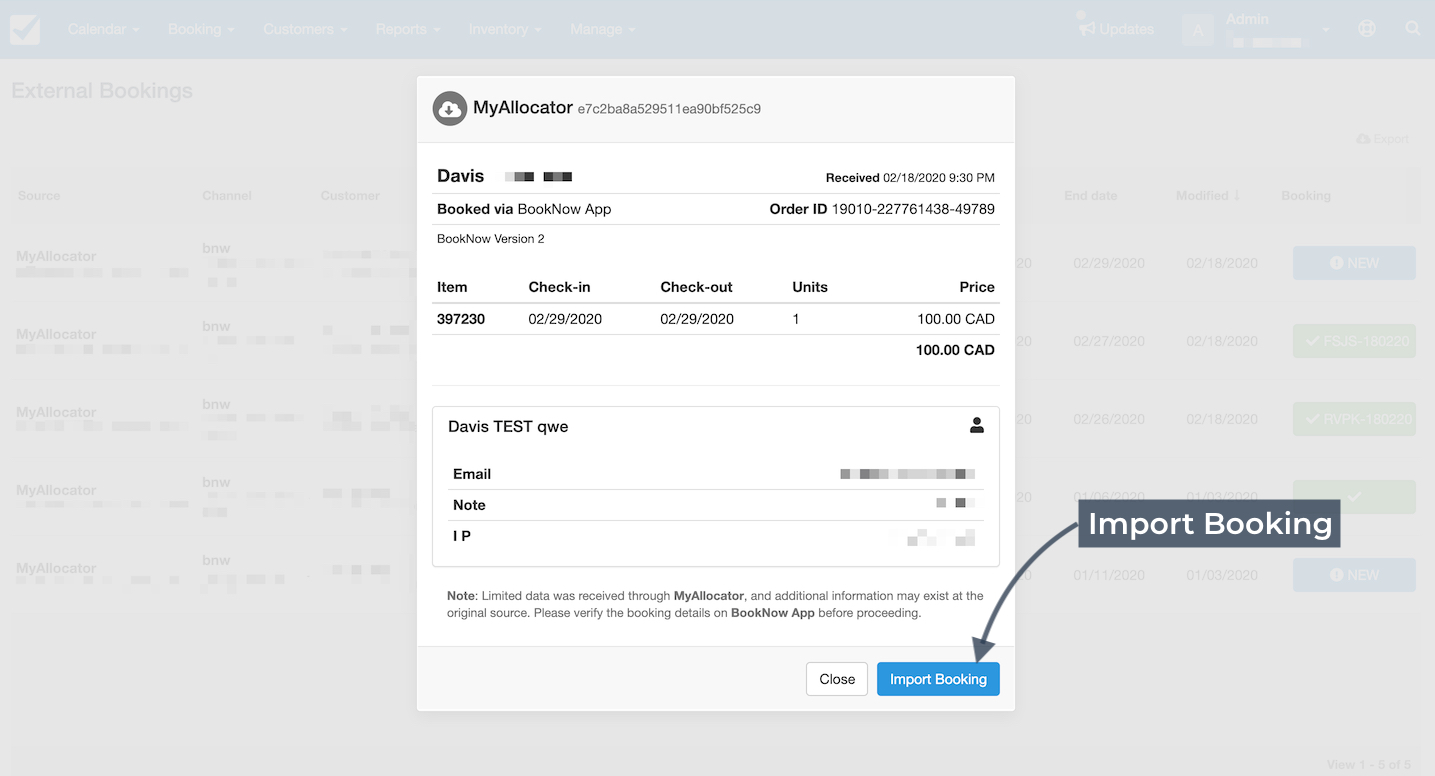The width and height of the screenshot is (1435, 776).
Task: Click the Export button above the table
Action: coord(1383,139)
